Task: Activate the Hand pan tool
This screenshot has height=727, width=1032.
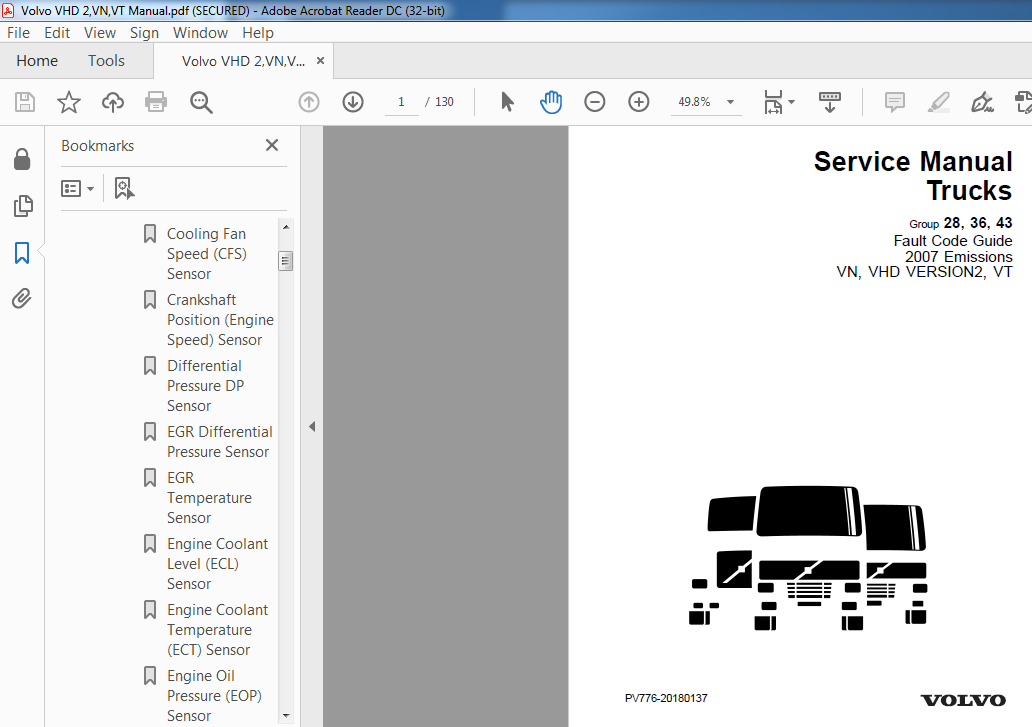Action: pyautogui.click(x=551, y=102)
